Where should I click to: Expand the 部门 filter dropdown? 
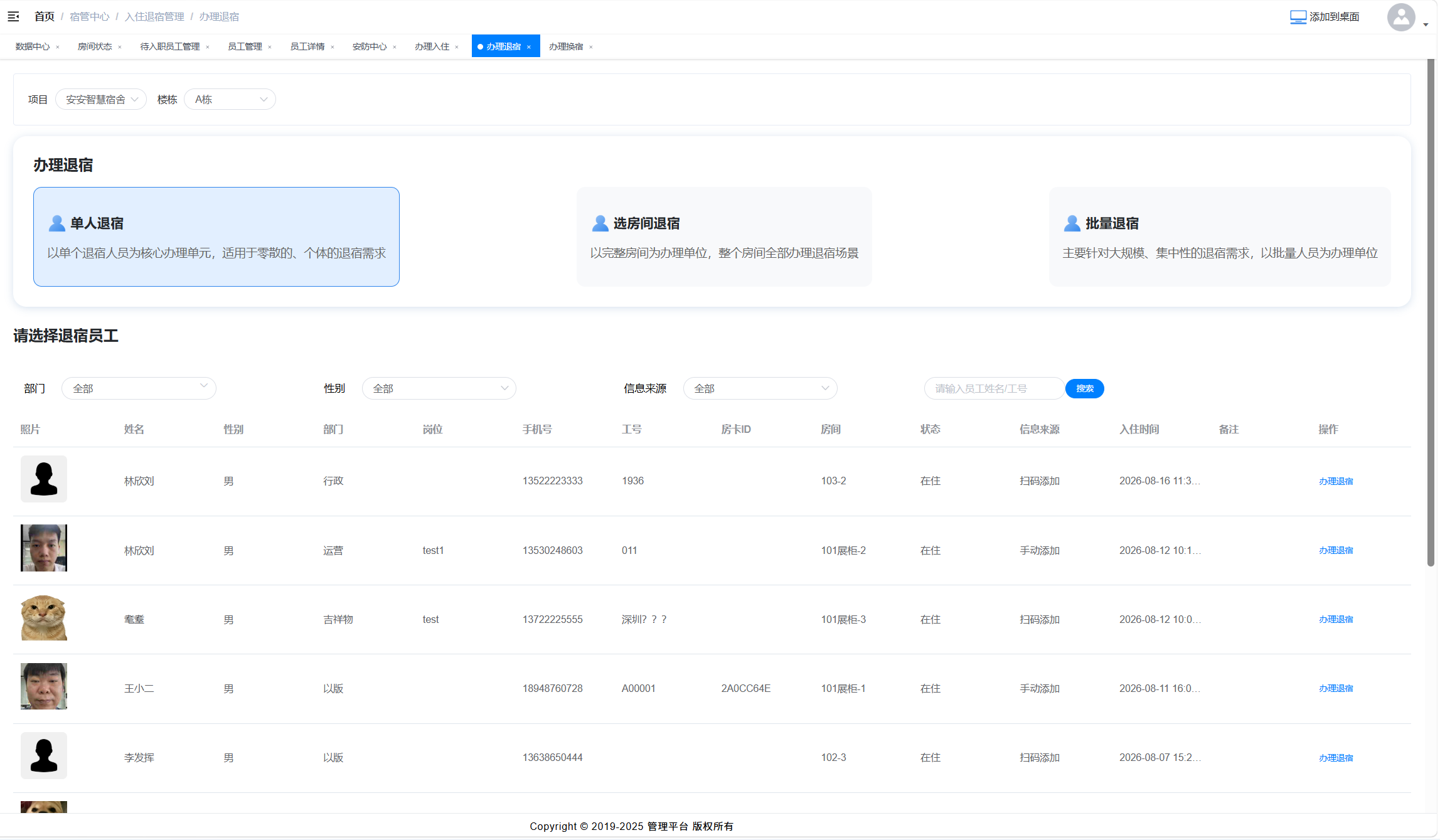(x=139, y=388)
